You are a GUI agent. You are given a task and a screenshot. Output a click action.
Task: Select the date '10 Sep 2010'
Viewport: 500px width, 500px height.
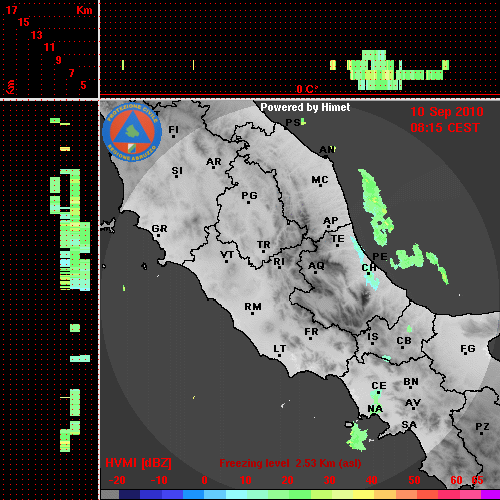pyautogui.click(x=447, y=112)
